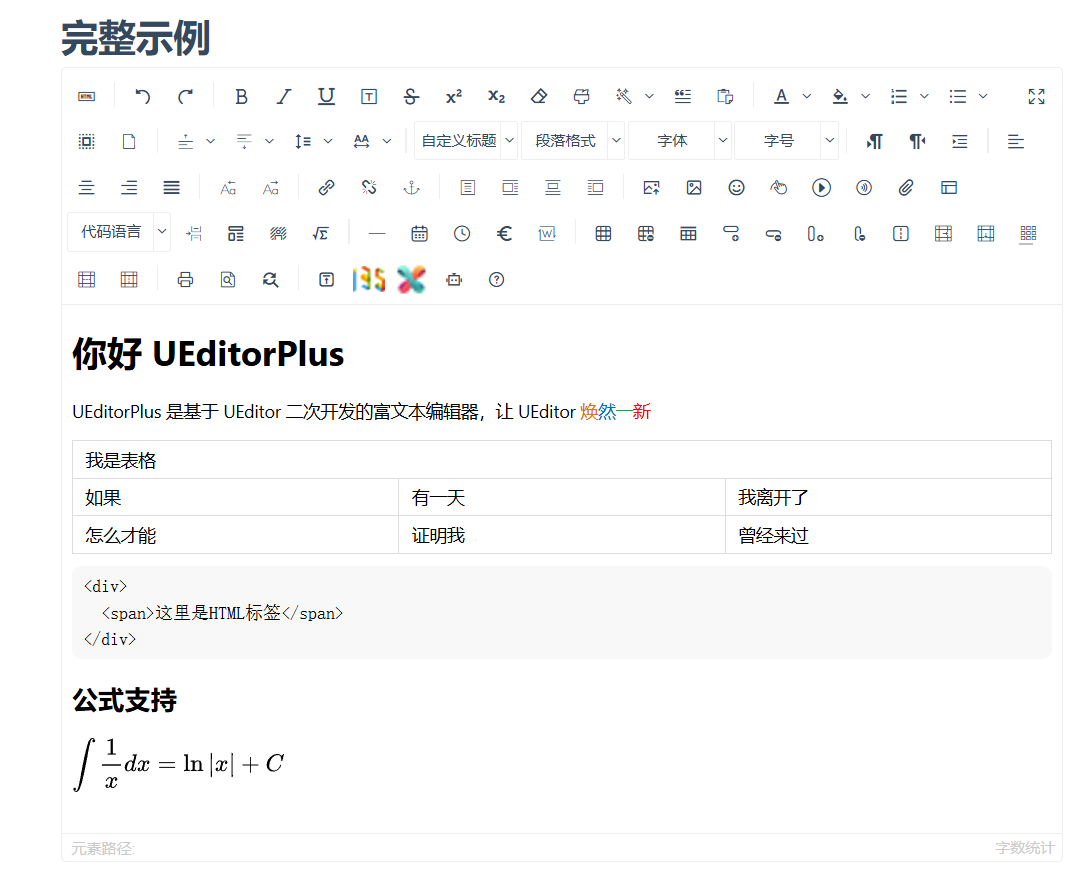Open the scrawl drawing tool
Screen dimensions: 1080x878
[x=778, y=187]
